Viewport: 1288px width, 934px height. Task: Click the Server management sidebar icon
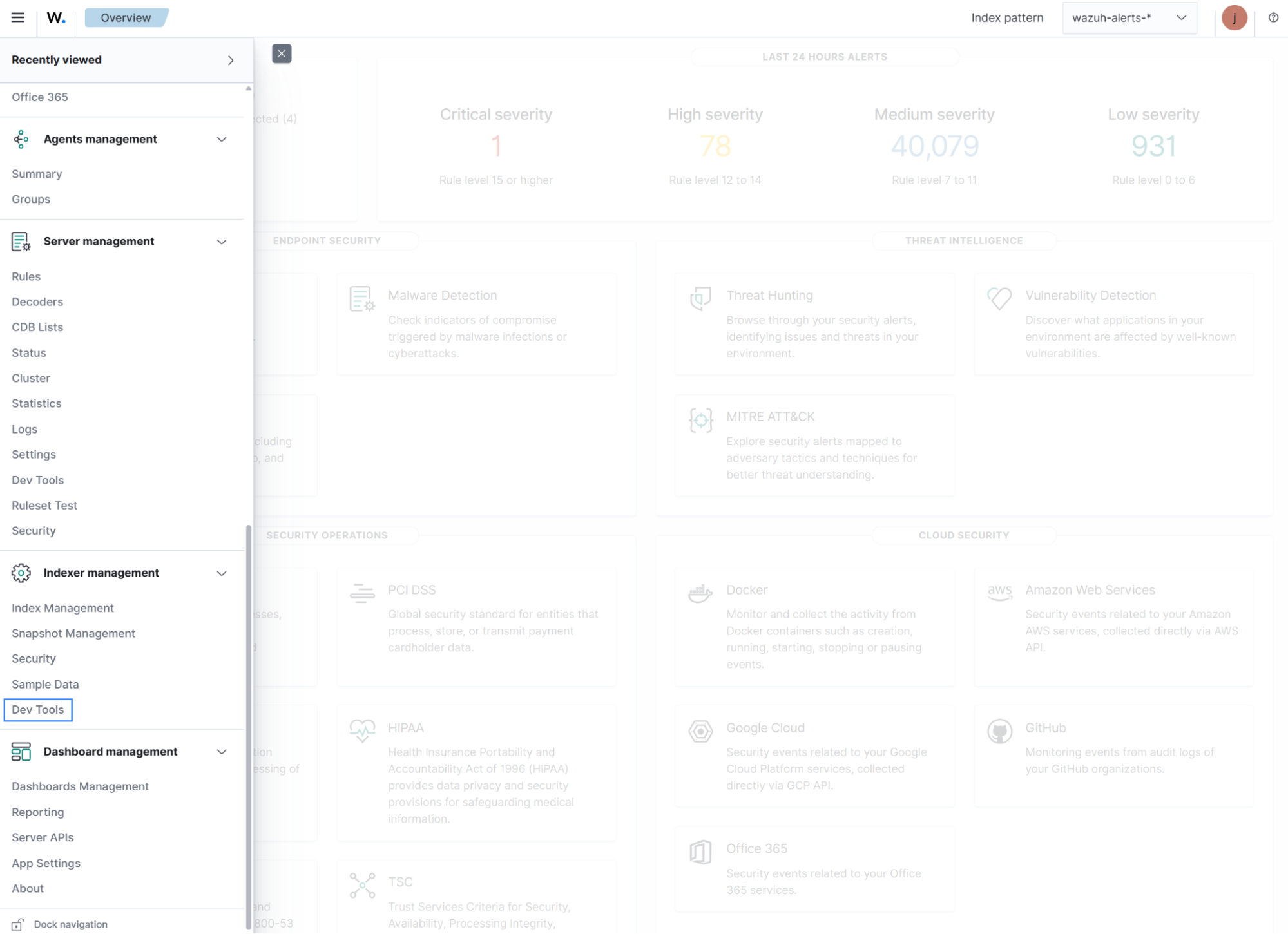[21, 242]
